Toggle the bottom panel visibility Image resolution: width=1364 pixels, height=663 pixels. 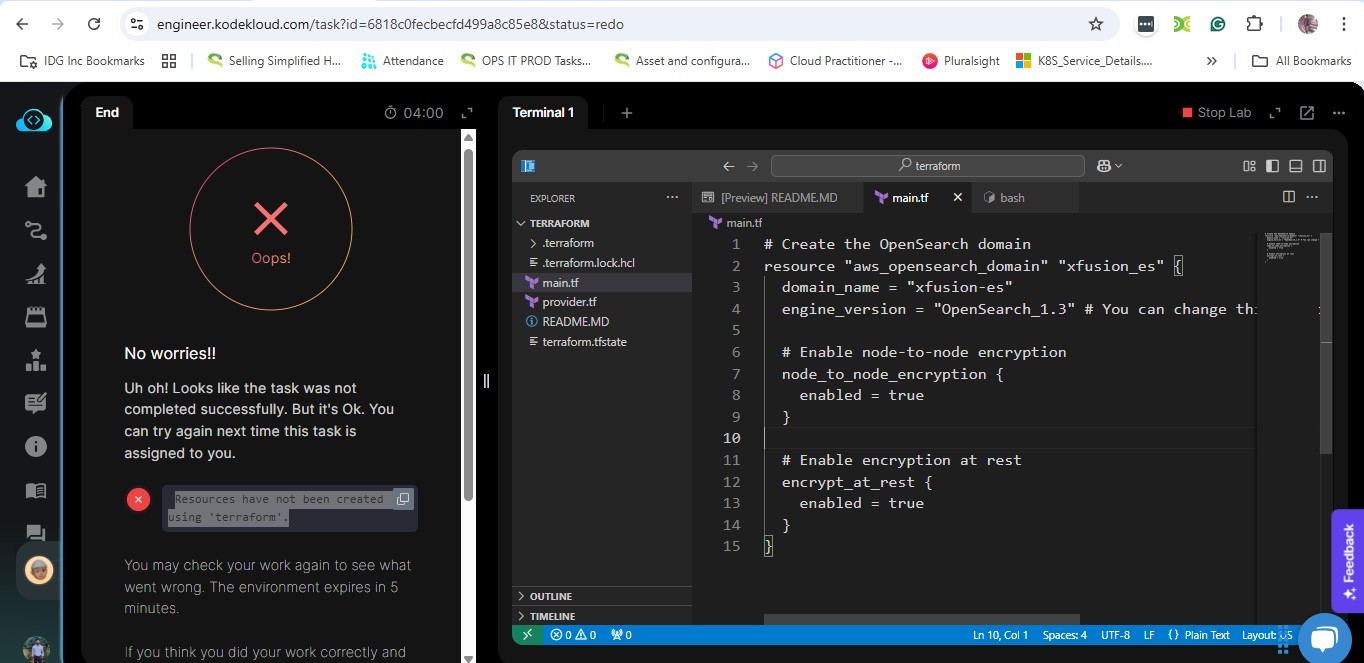(x=1296, y=166)
